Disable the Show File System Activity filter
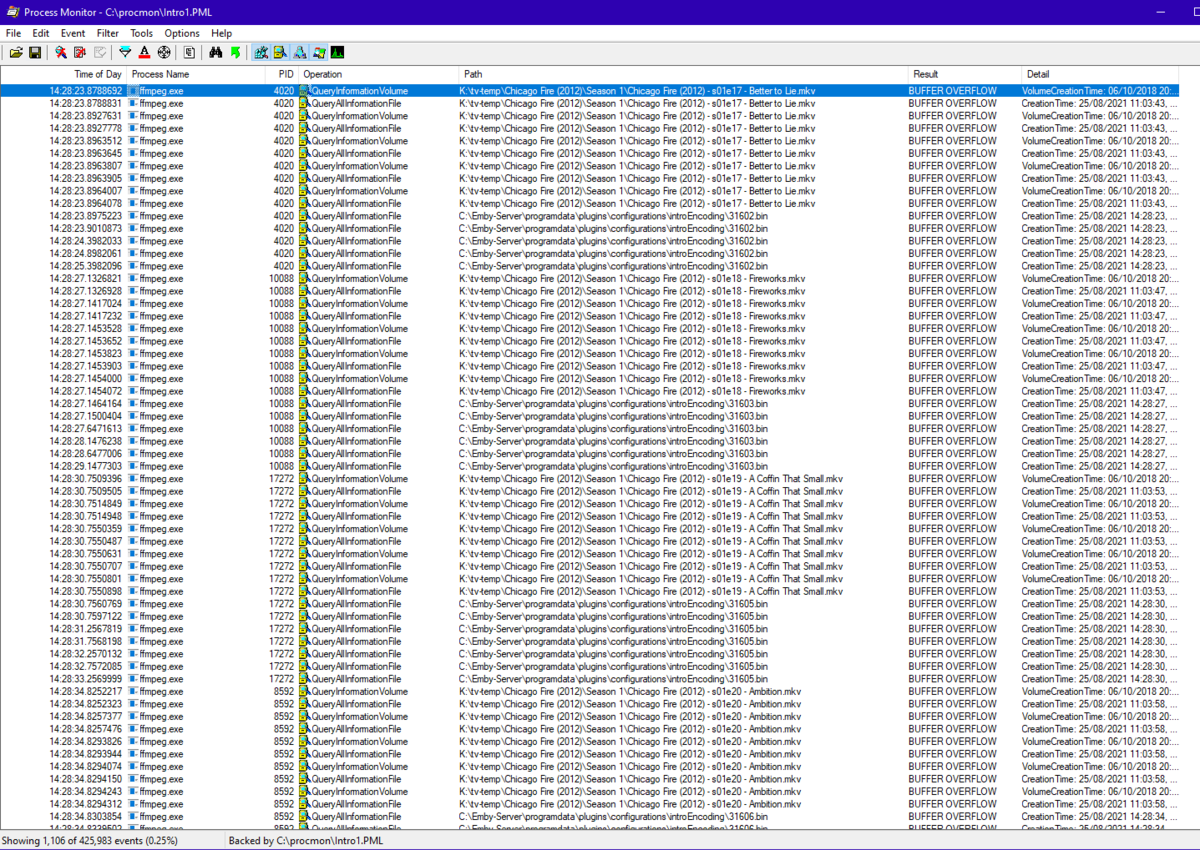This screenshot has width=1200, height=850. pos(279,52)
